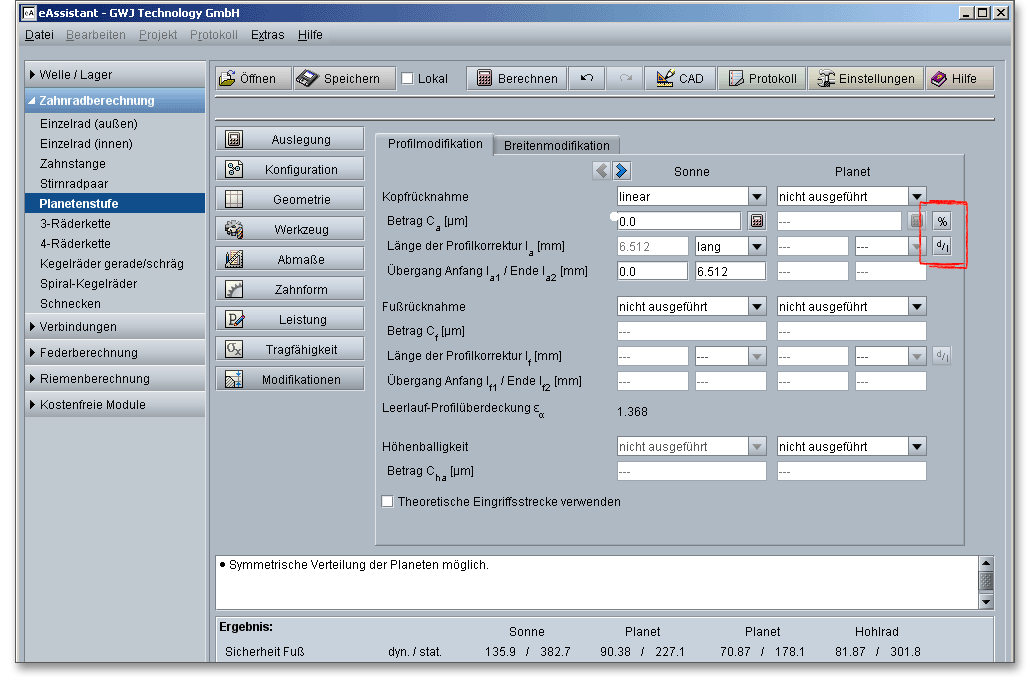Click the grey left arrow above Sonne
Image resolution: width=1030 pixels, height=678 pixels.
tap(601, 171)
